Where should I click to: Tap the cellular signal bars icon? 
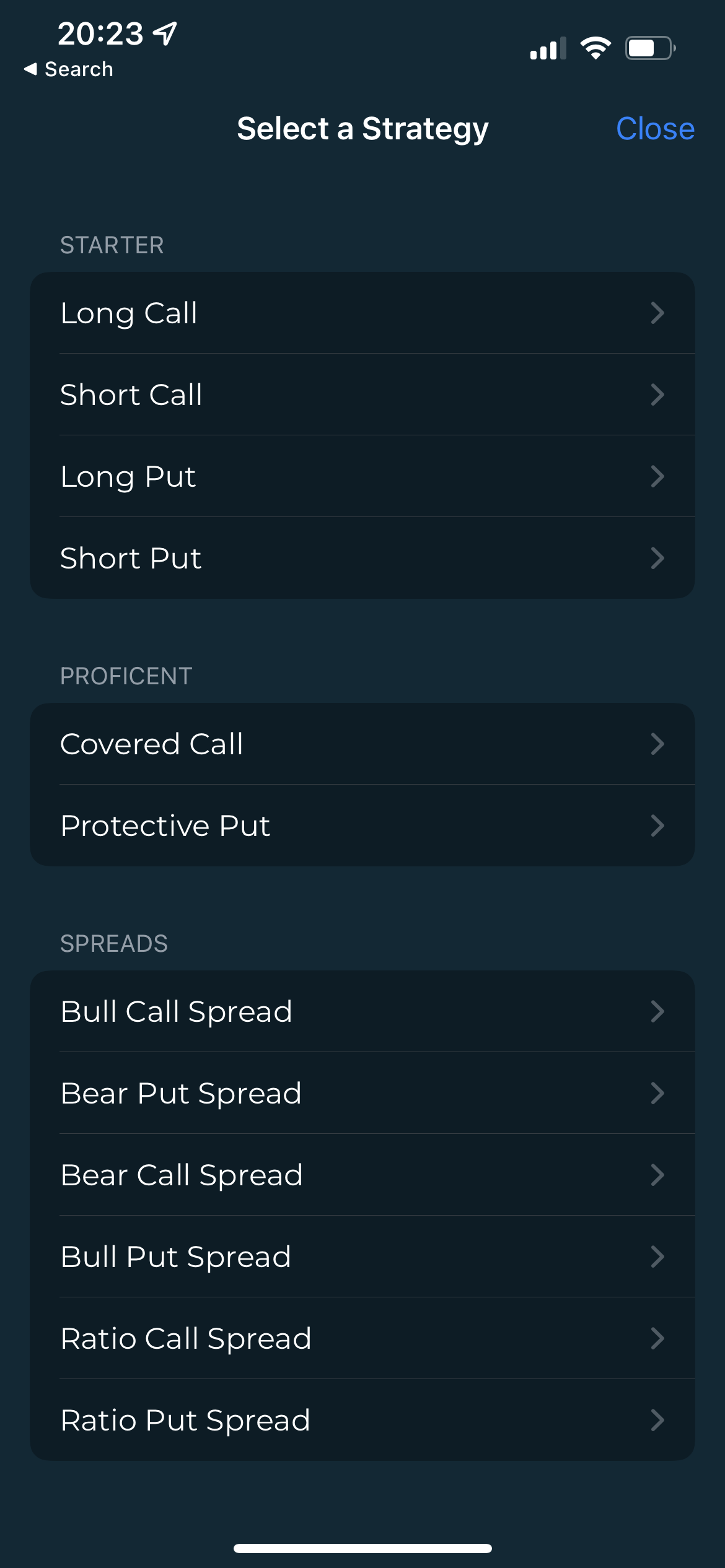coord(548,48)
